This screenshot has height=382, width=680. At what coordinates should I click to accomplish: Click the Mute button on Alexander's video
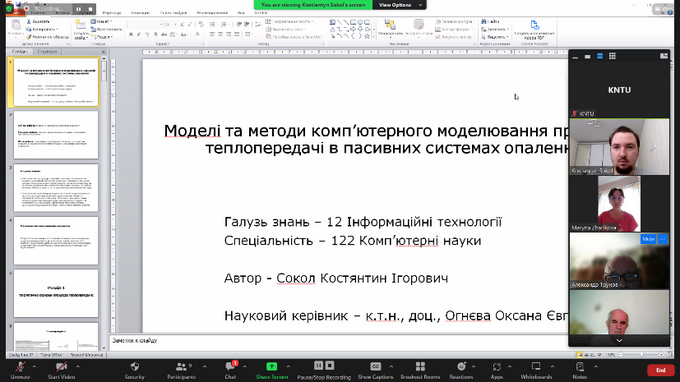click(x=648, y=239)
